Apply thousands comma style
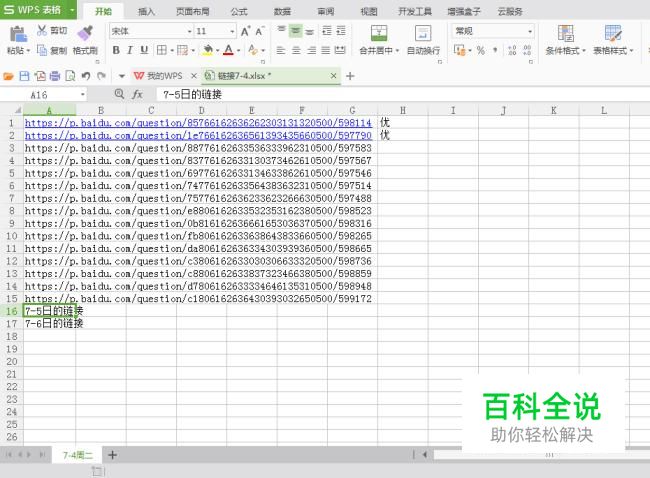 point(495,50)
